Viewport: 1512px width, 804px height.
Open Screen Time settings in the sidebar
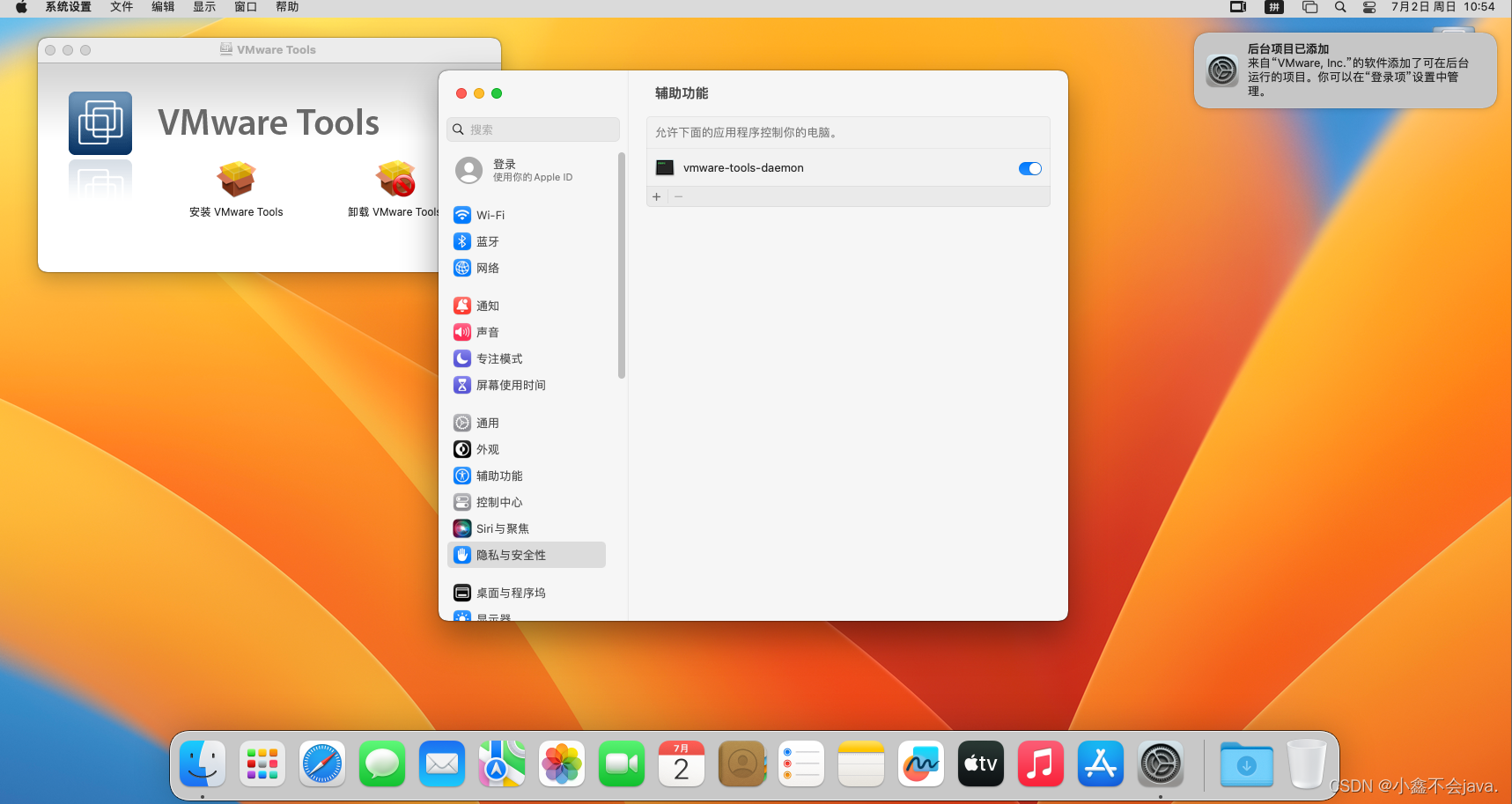(527, 385)
